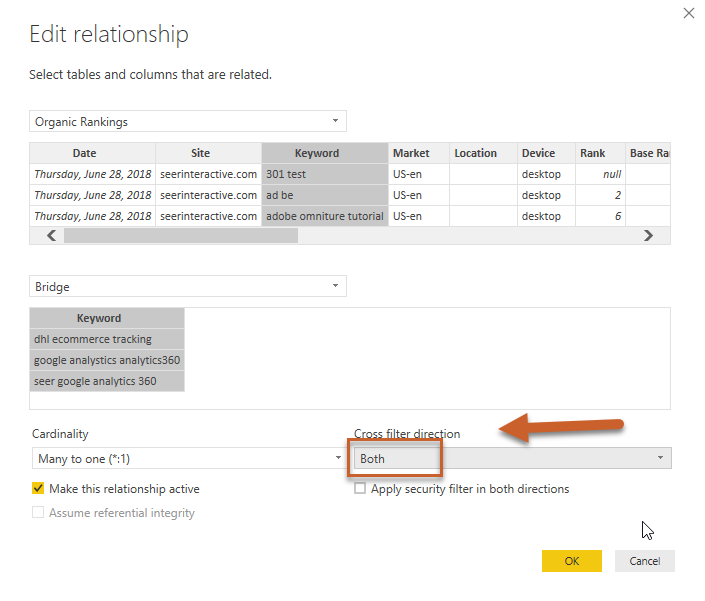Click the OK button
The image size is (705, 601).
[571, 561]
